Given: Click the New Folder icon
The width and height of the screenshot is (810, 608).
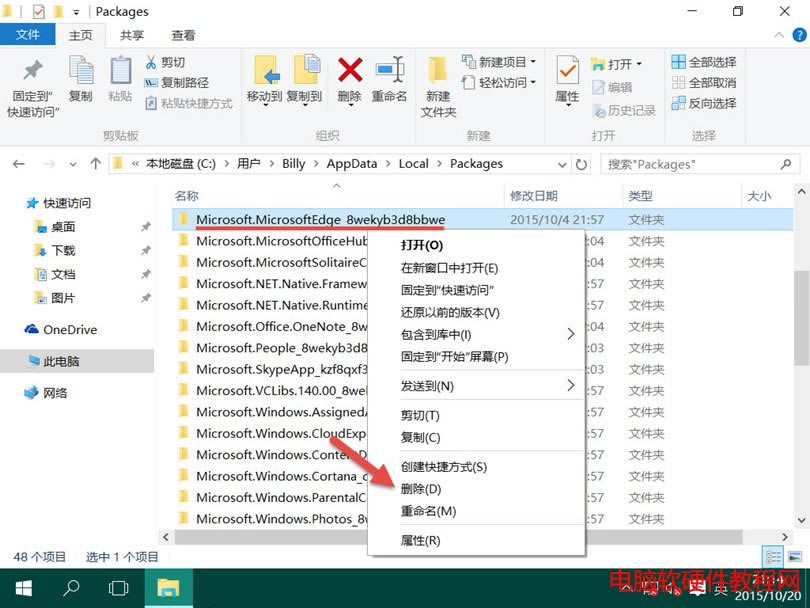Looking at the screenshot, I should [x=438, y=80].
